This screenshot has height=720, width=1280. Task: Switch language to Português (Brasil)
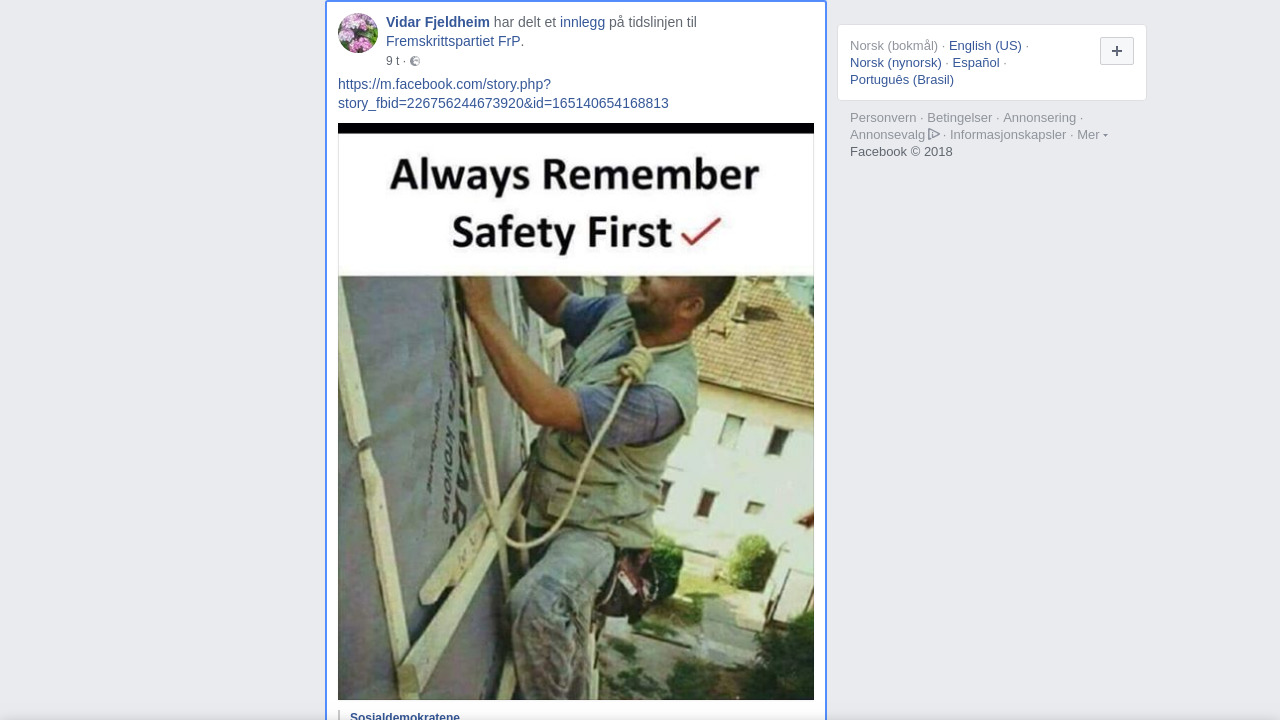click(x=902, y=80)
